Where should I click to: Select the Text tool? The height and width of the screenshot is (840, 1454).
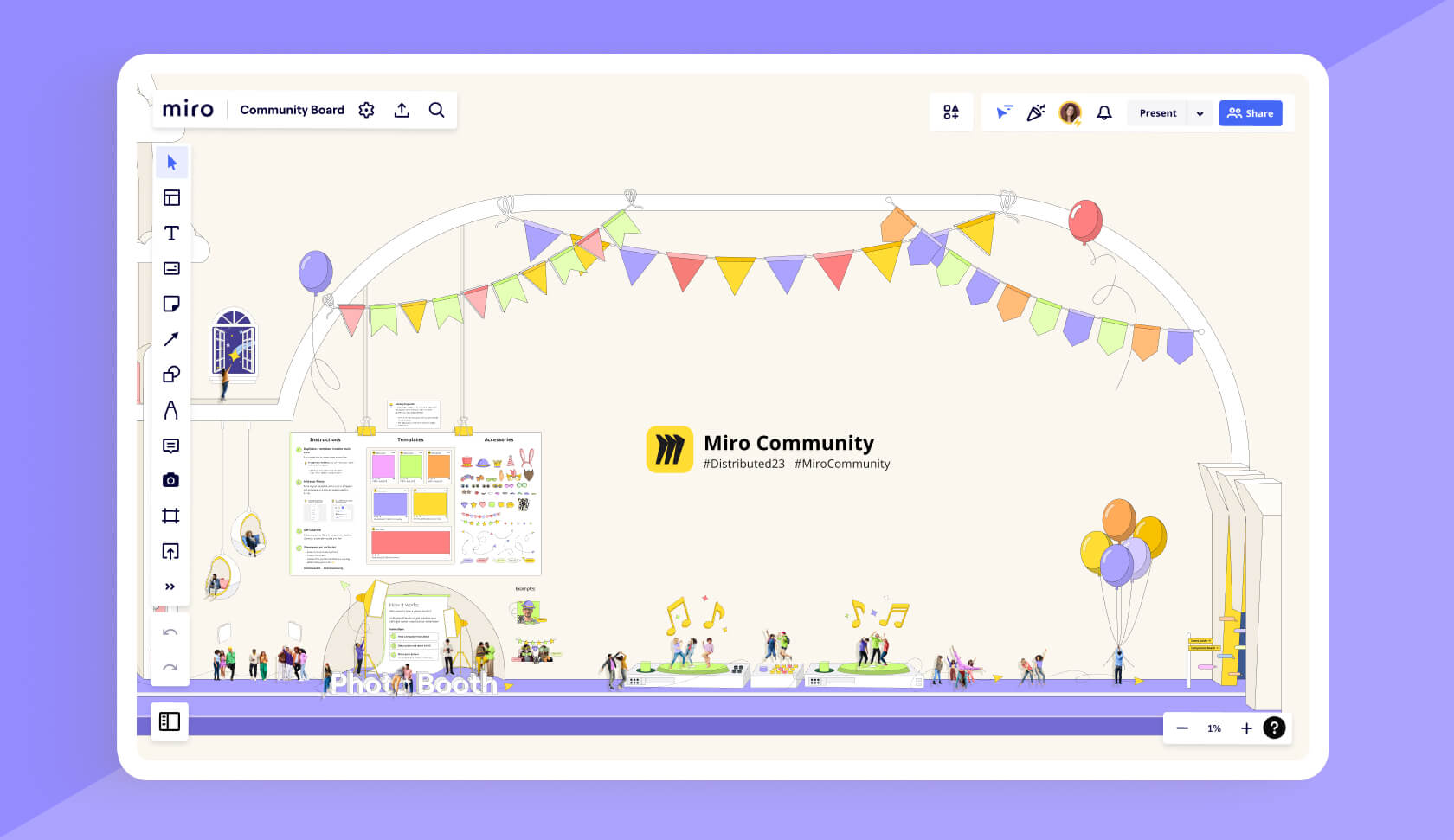pos(171,233)
